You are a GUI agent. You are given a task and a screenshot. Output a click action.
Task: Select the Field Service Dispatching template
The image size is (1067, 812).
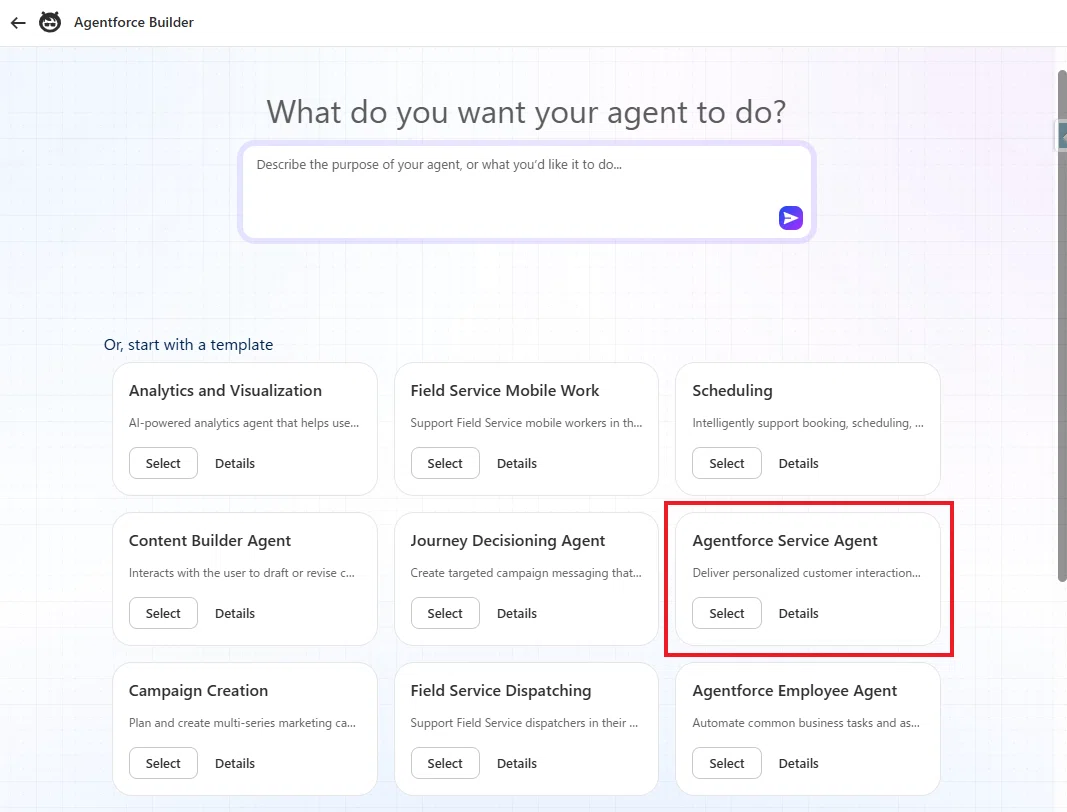point(445,763)
